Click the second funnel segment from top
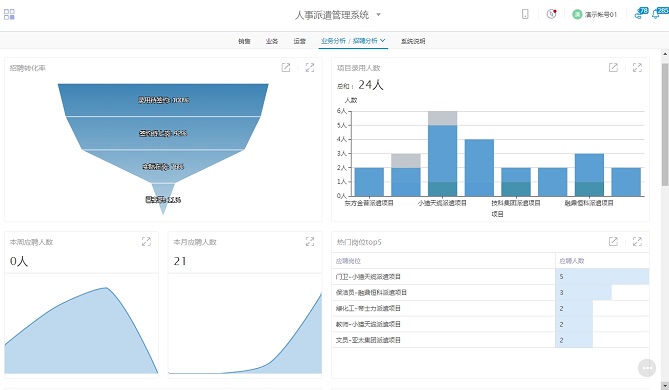This screenshot has height=390, width=669. 163,133
